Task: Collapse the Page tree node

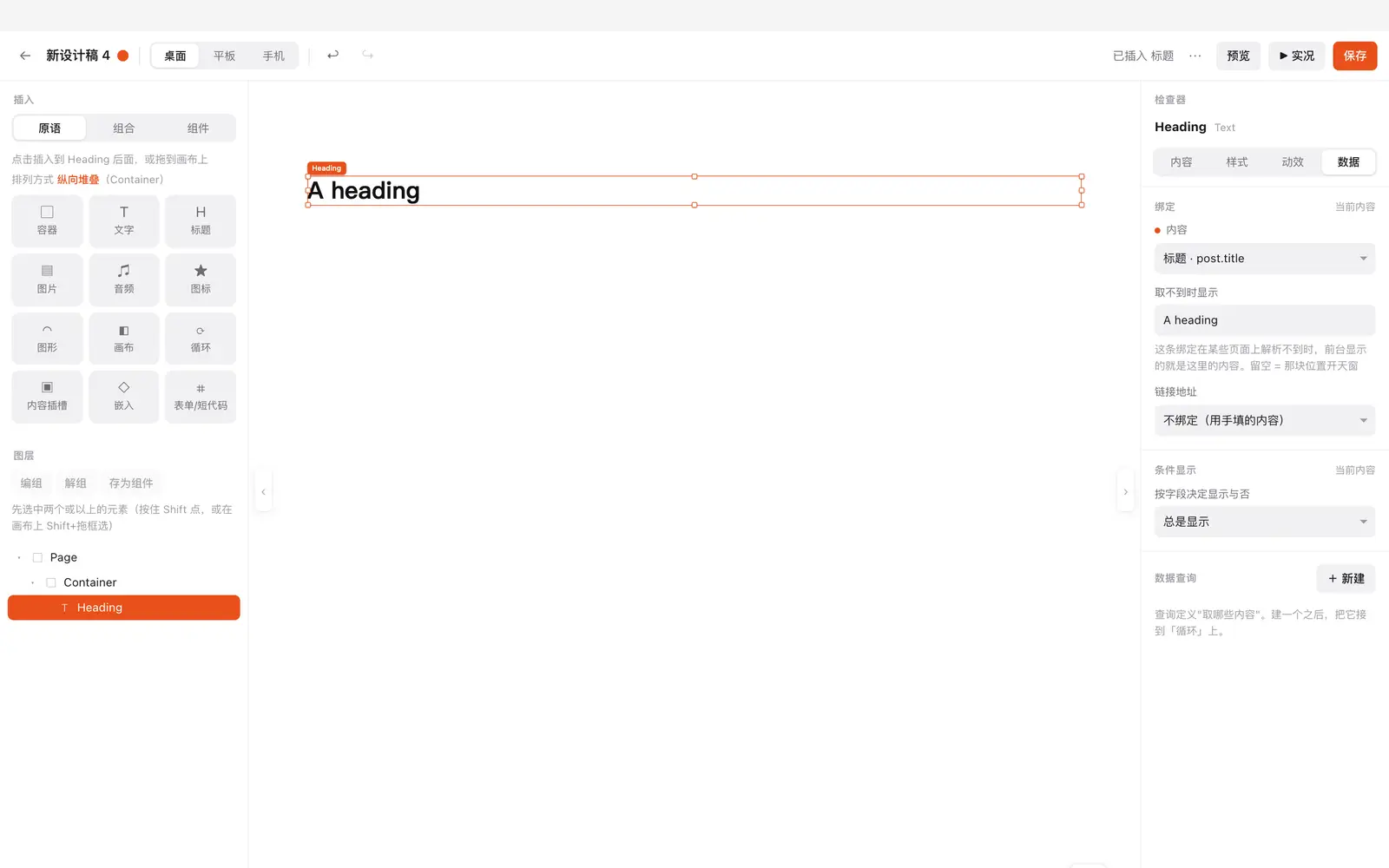Action: pyautogui.click(x=19, y=557)
